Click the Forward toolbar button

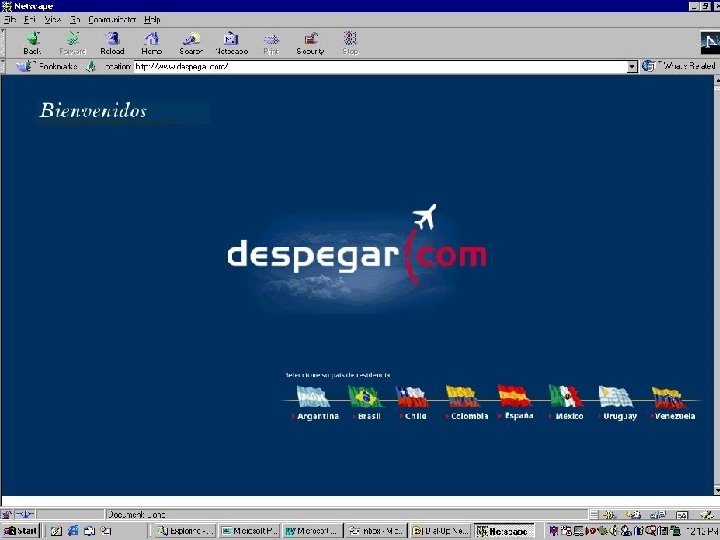tap(73, 43)
